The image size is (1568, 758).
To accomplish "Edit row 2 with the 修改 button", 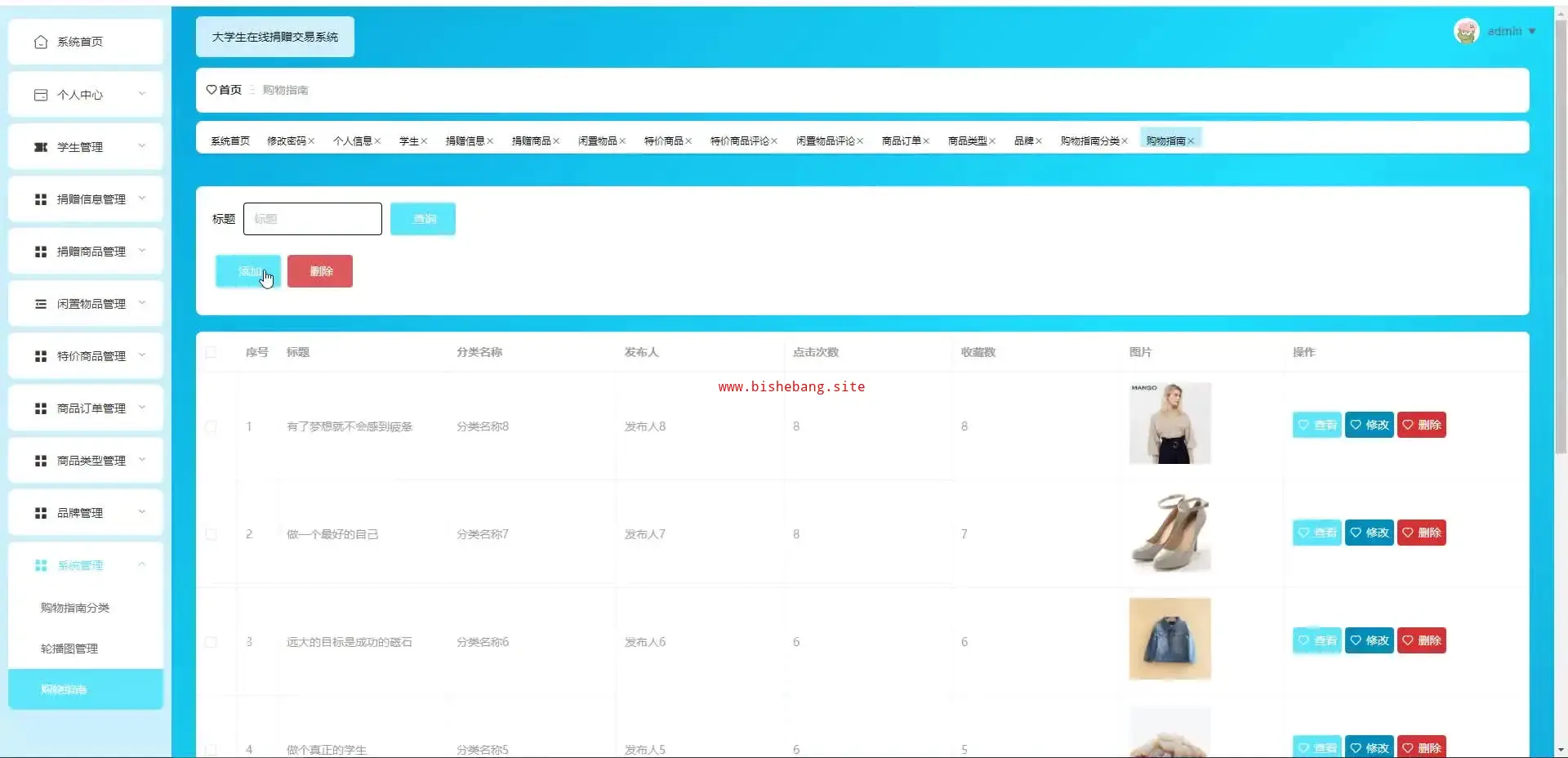I will click(x=1370, y=533).
